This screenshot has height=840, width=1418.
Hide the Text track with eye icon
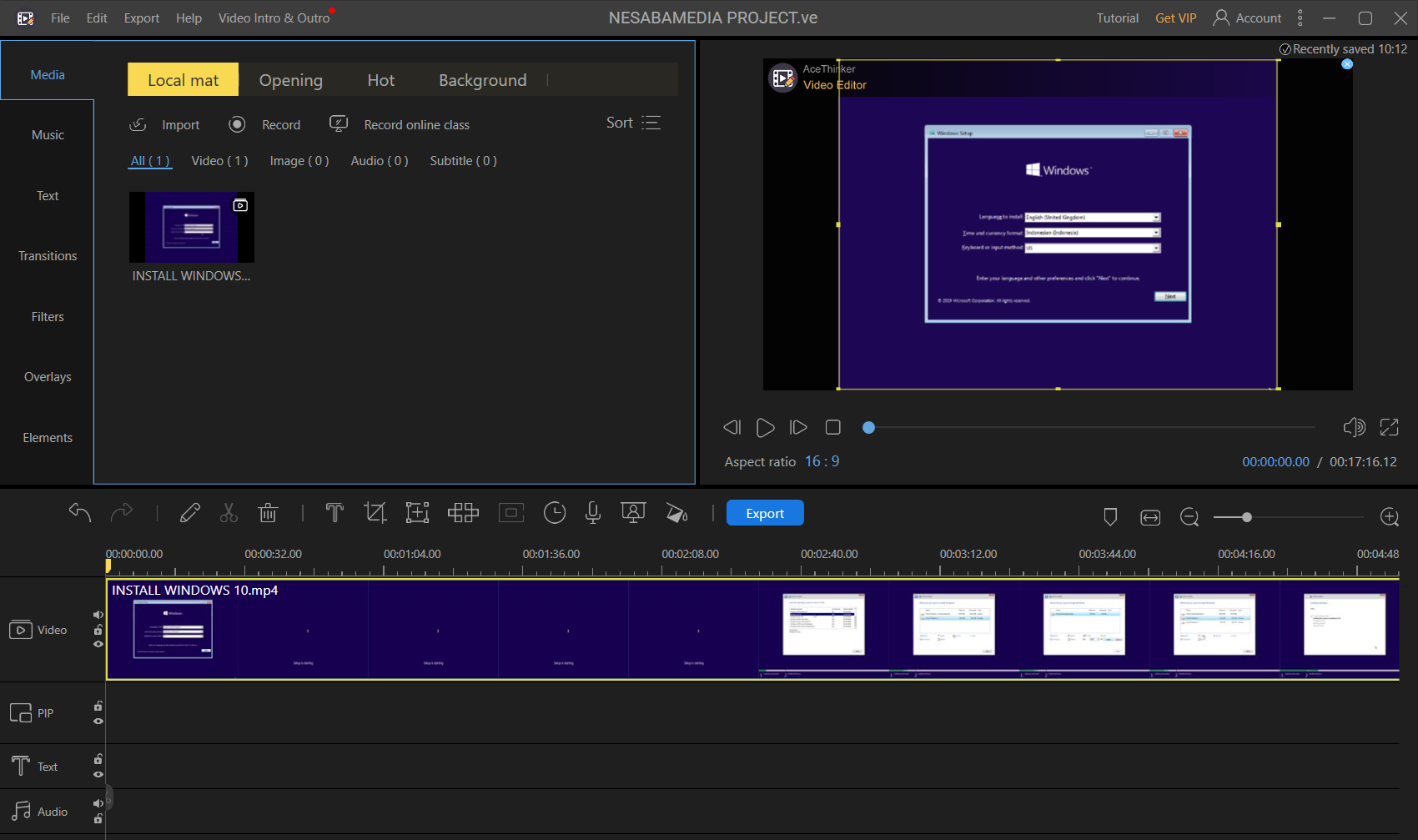98,774
